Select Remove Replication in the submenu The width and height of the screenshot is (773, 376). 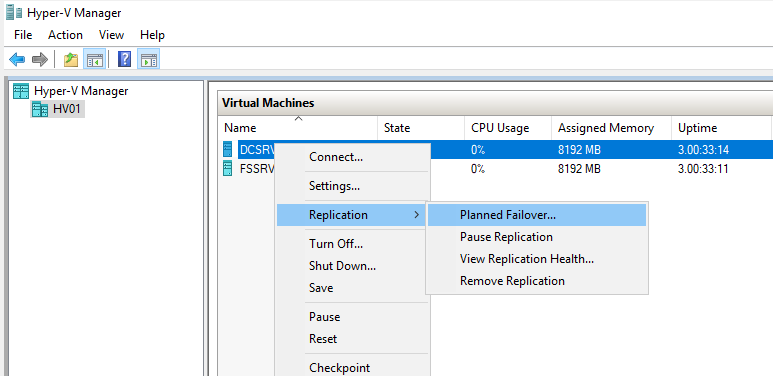click(x=537, y=281)
